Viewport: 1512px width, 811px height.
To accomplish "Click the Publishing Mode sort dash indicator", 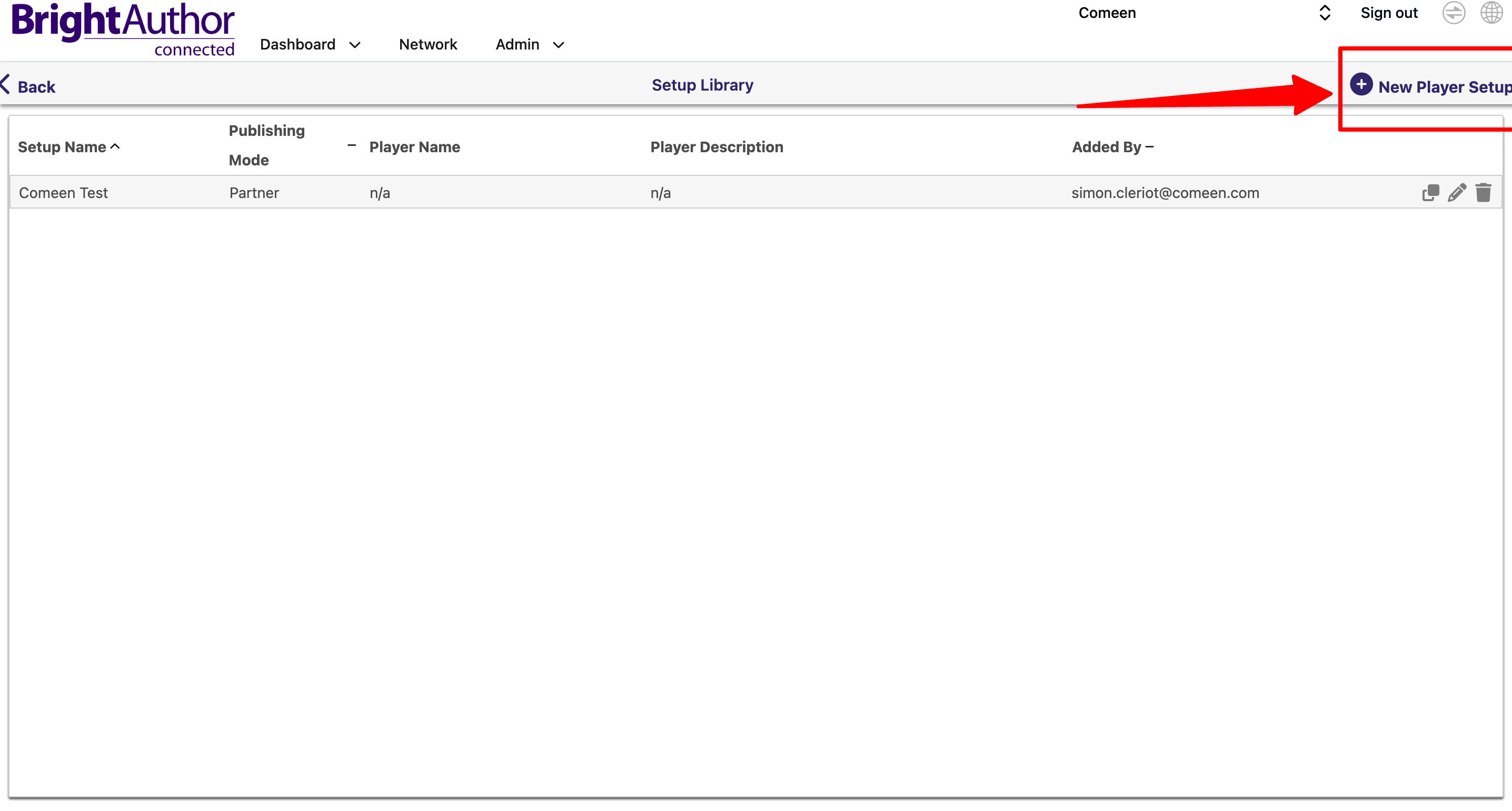I will (x=352, y=145).
